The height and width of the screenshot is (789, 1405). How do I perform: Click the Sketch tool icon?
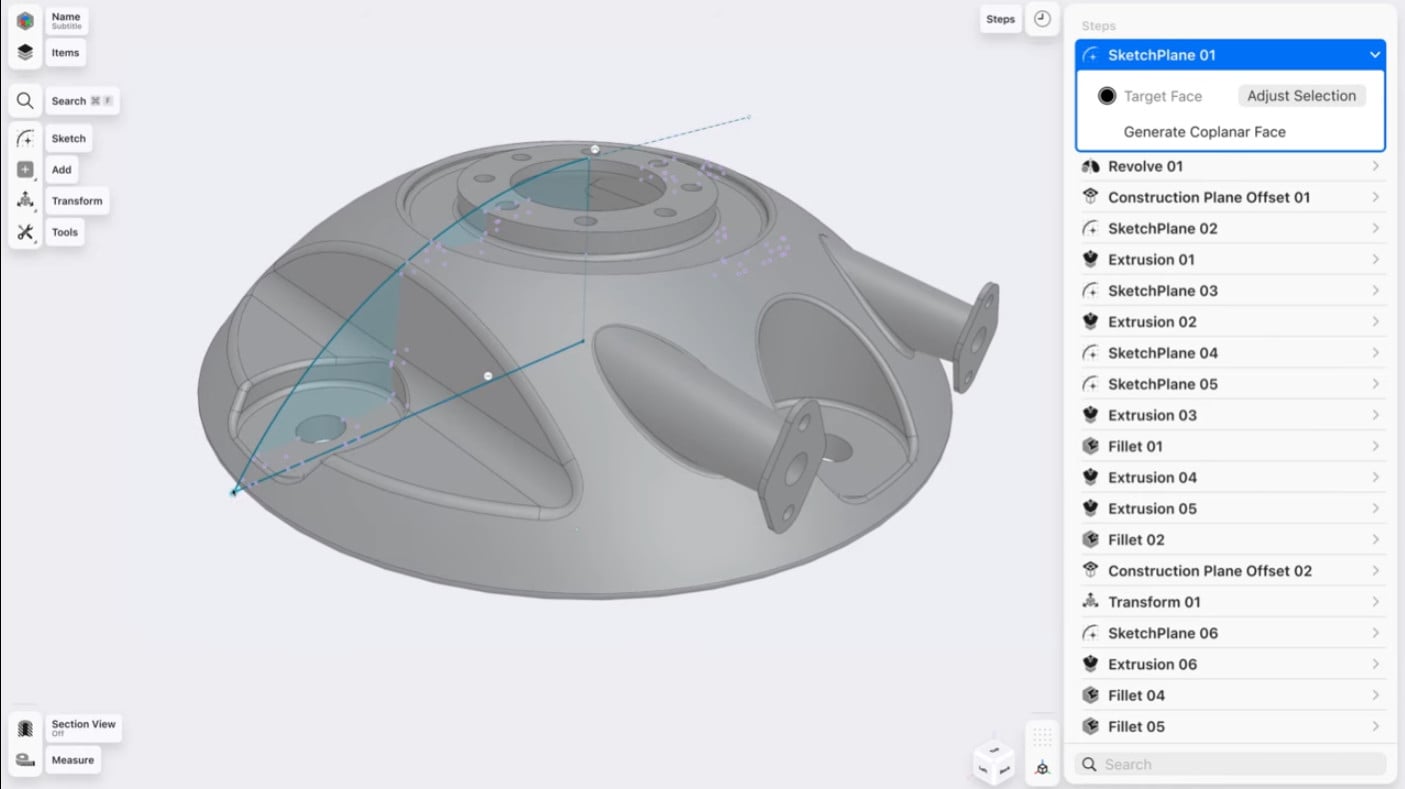[x=25, y=139]
